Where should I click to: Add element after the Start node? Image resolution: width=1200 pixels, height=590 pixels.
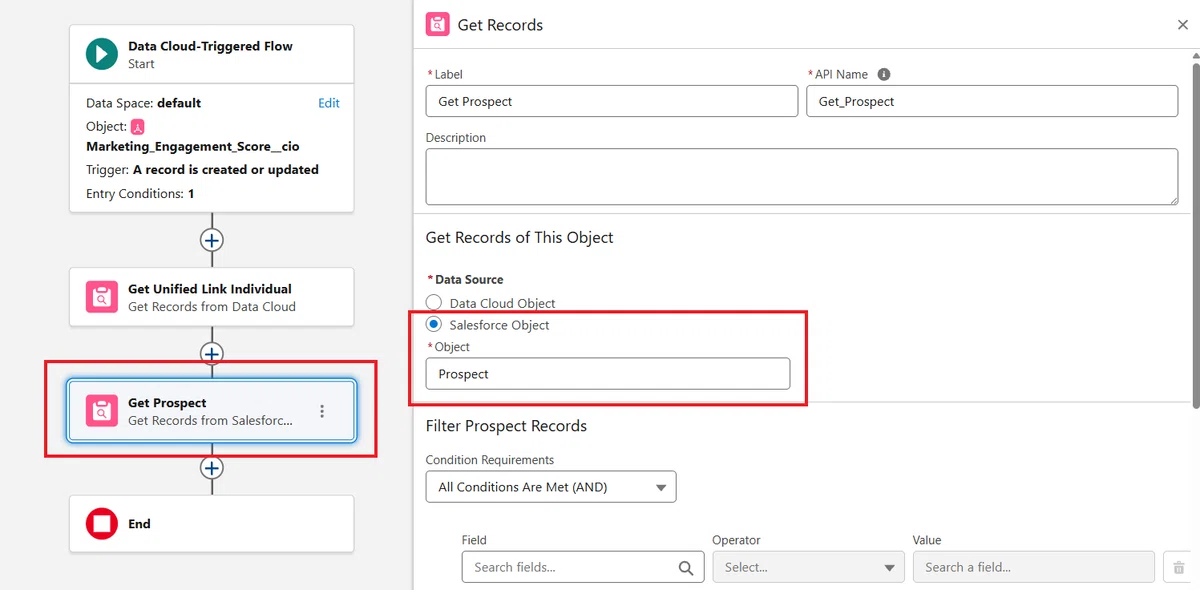211,240
